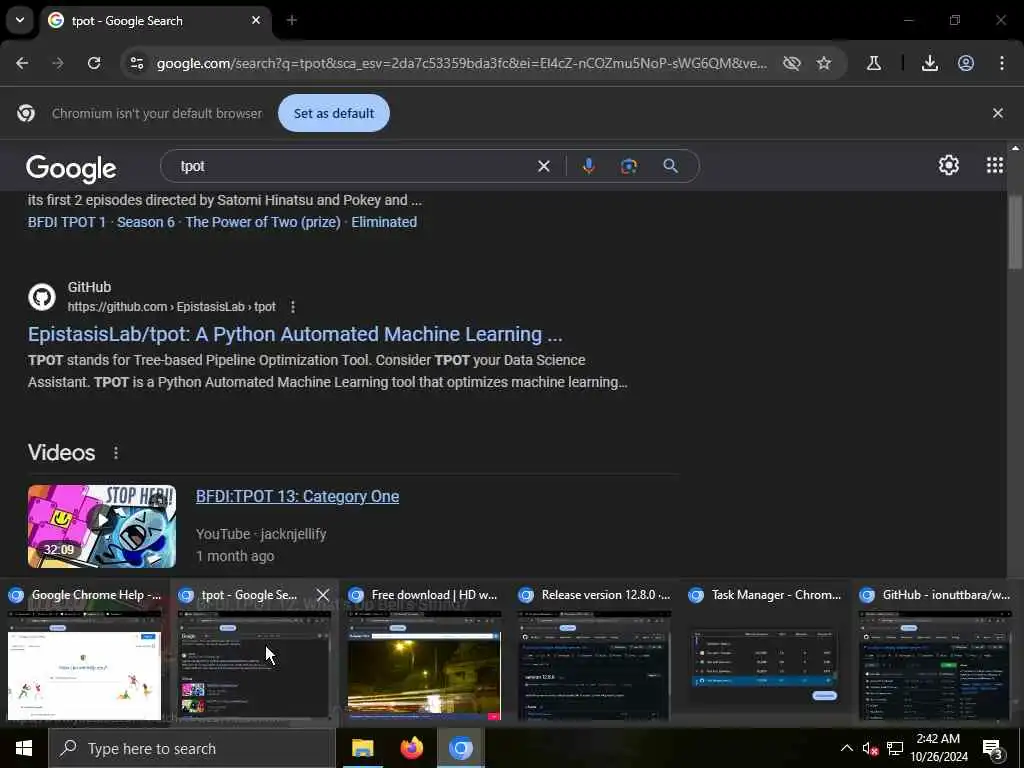Open the taskbar clock and date
This screenshot has width=1024, height=768.
coord(938,748)
